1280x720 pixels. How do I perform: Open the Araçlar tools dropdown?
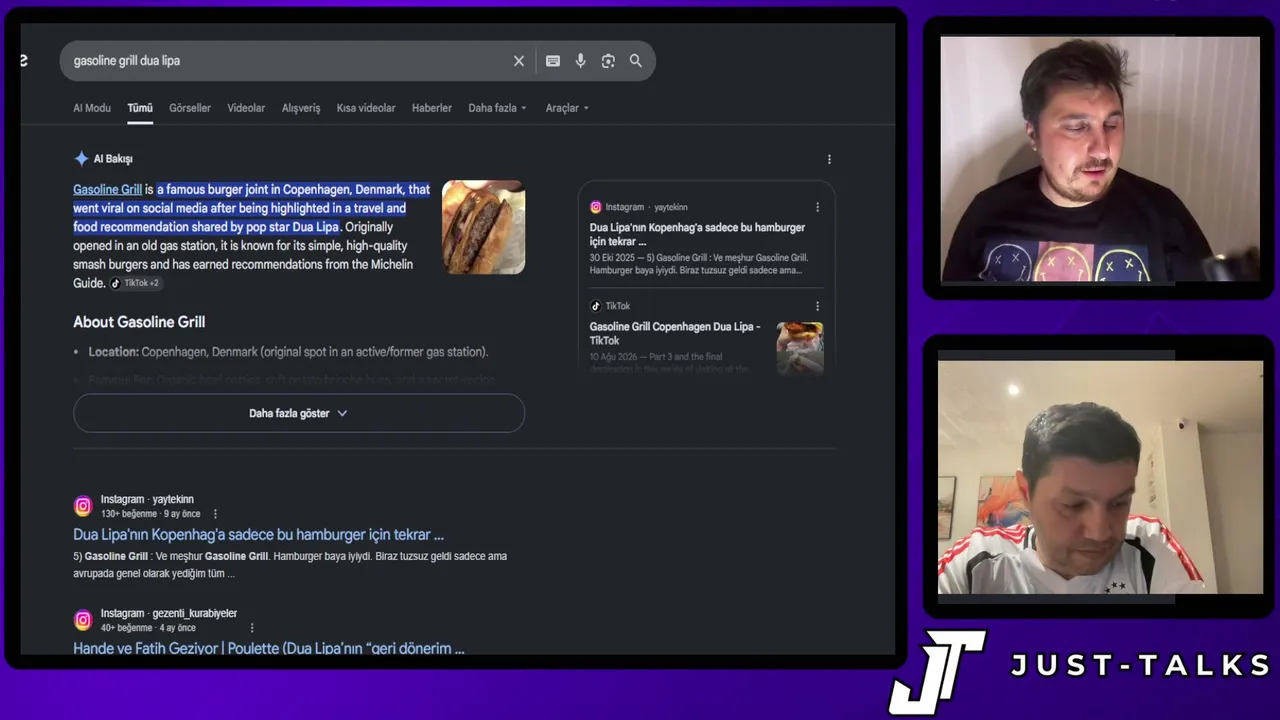coord(567,108)
